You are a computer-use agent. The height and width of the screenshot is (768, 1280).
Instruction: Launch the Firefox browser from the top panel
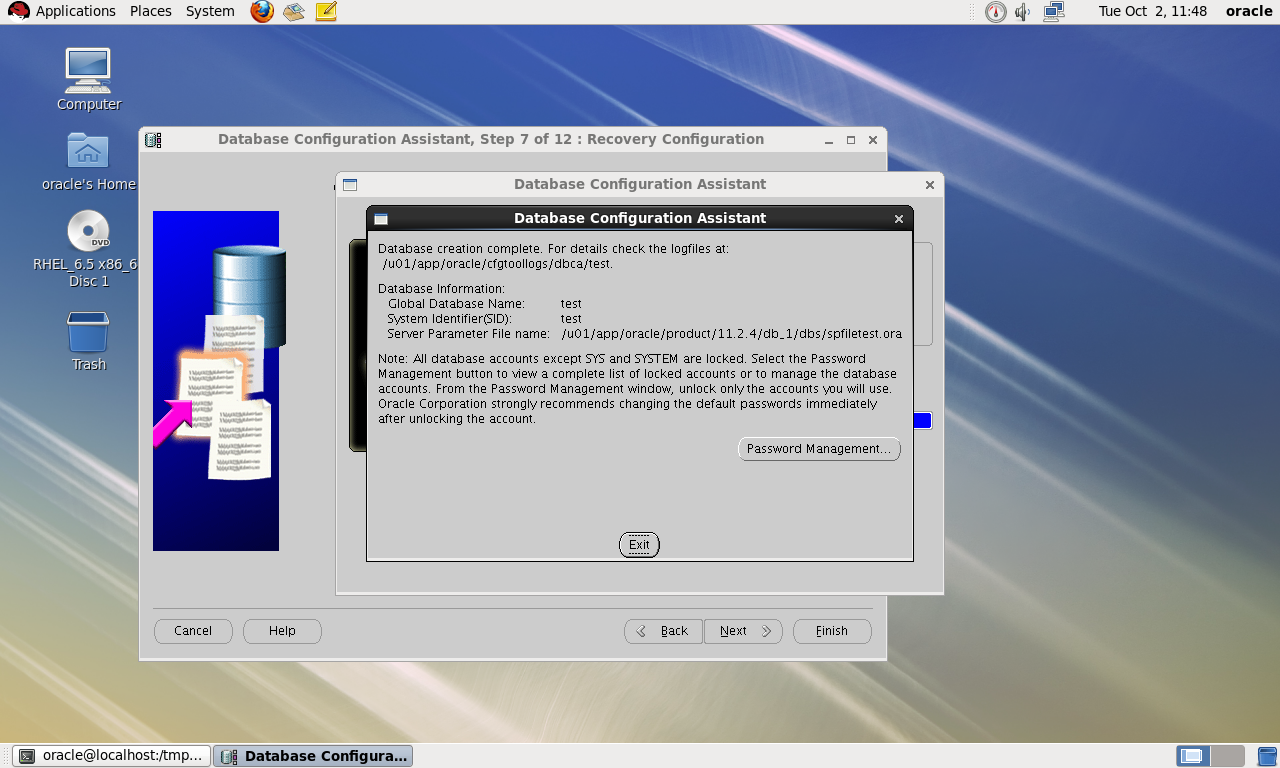[262, 12]
